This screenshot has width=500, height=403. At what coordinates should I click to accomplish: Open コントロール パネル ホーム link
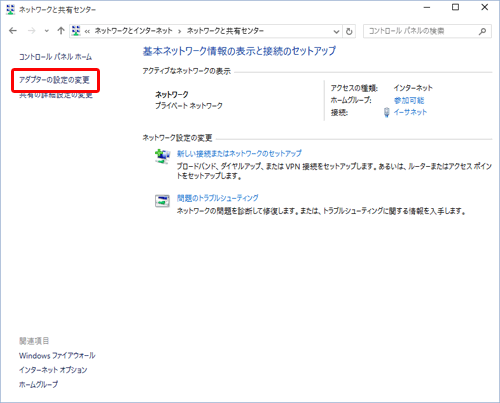click(55, 57)
